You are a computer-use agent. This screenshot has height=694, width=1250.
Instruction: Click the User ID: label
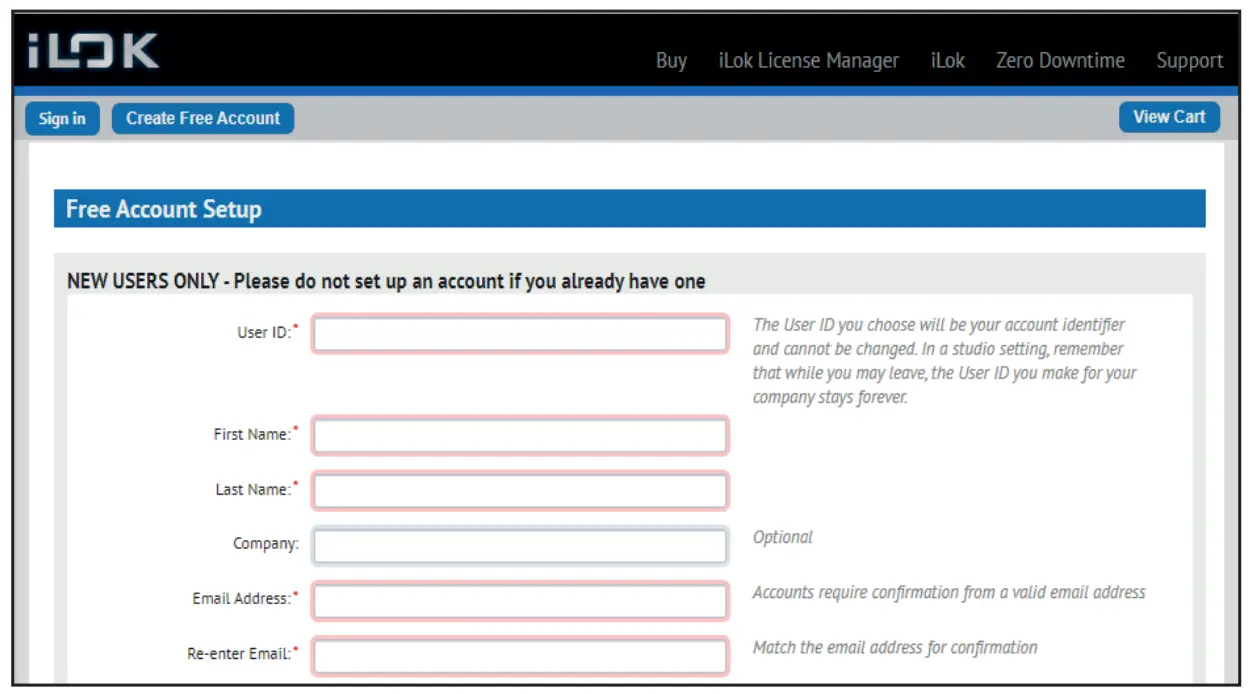[267, 332]
